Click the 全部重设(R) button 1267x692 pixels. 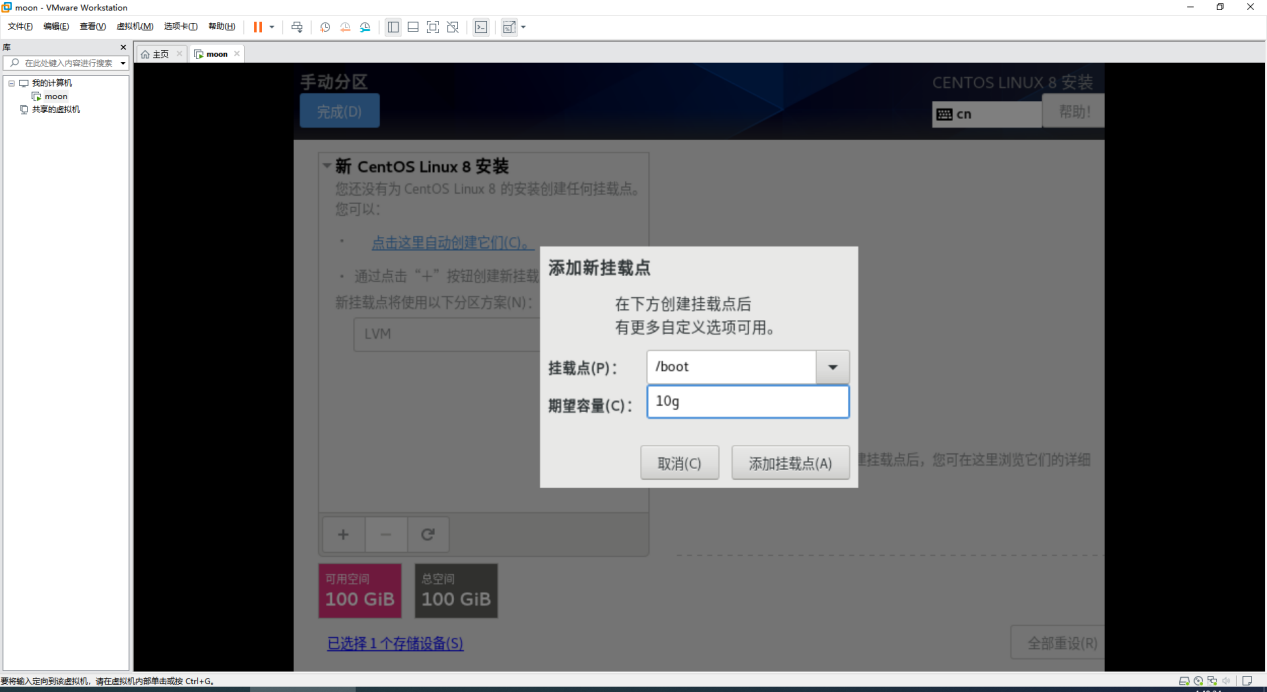pyautogui.click(x=1058, y=643)
